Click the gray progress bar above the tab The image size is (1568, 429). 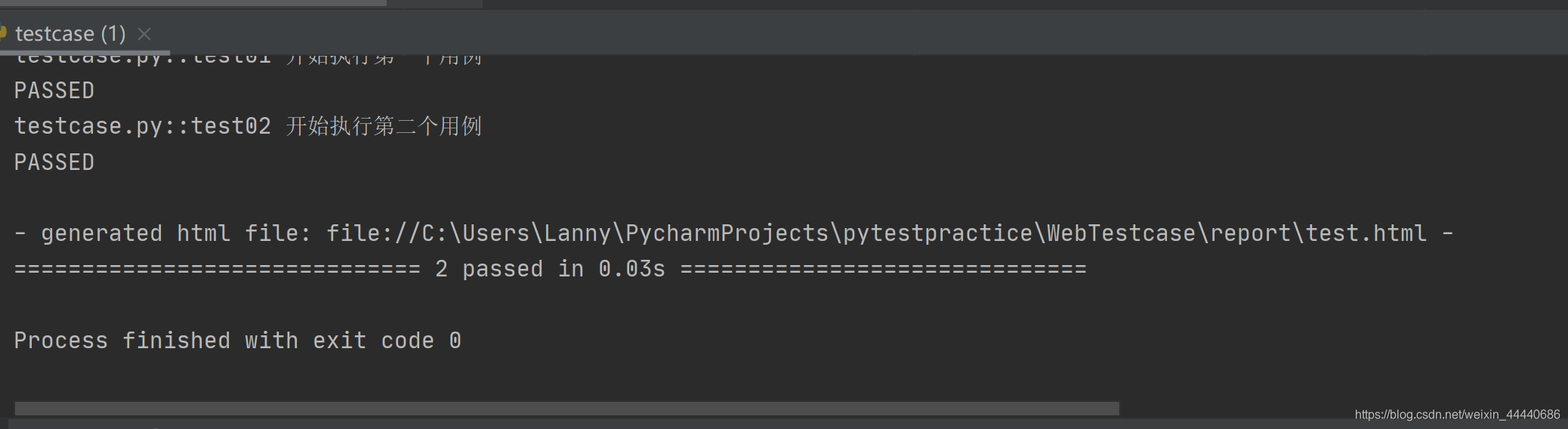[193, 3]
